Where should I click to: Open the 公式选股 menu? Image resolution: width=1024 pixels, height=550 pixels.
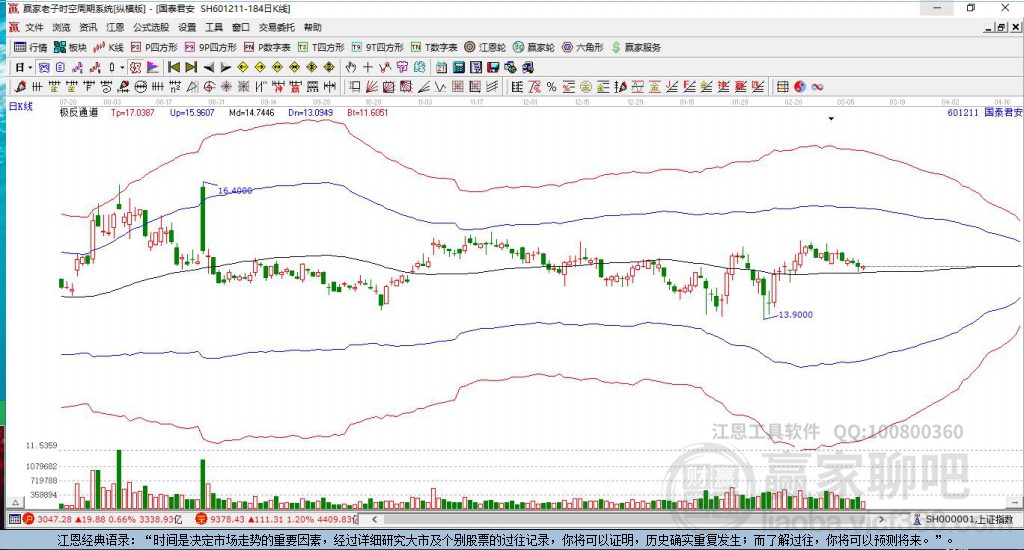[x=151, y=27]
